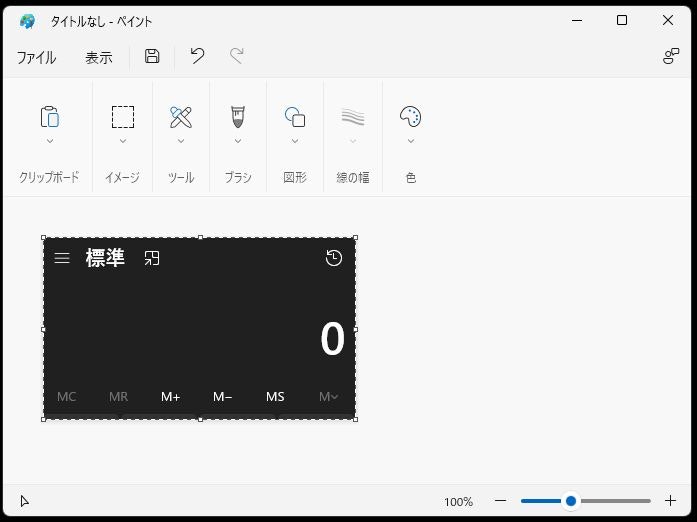Click the clipboard paste icon
This screenshot has height=522, width=697.
point(50,116)
